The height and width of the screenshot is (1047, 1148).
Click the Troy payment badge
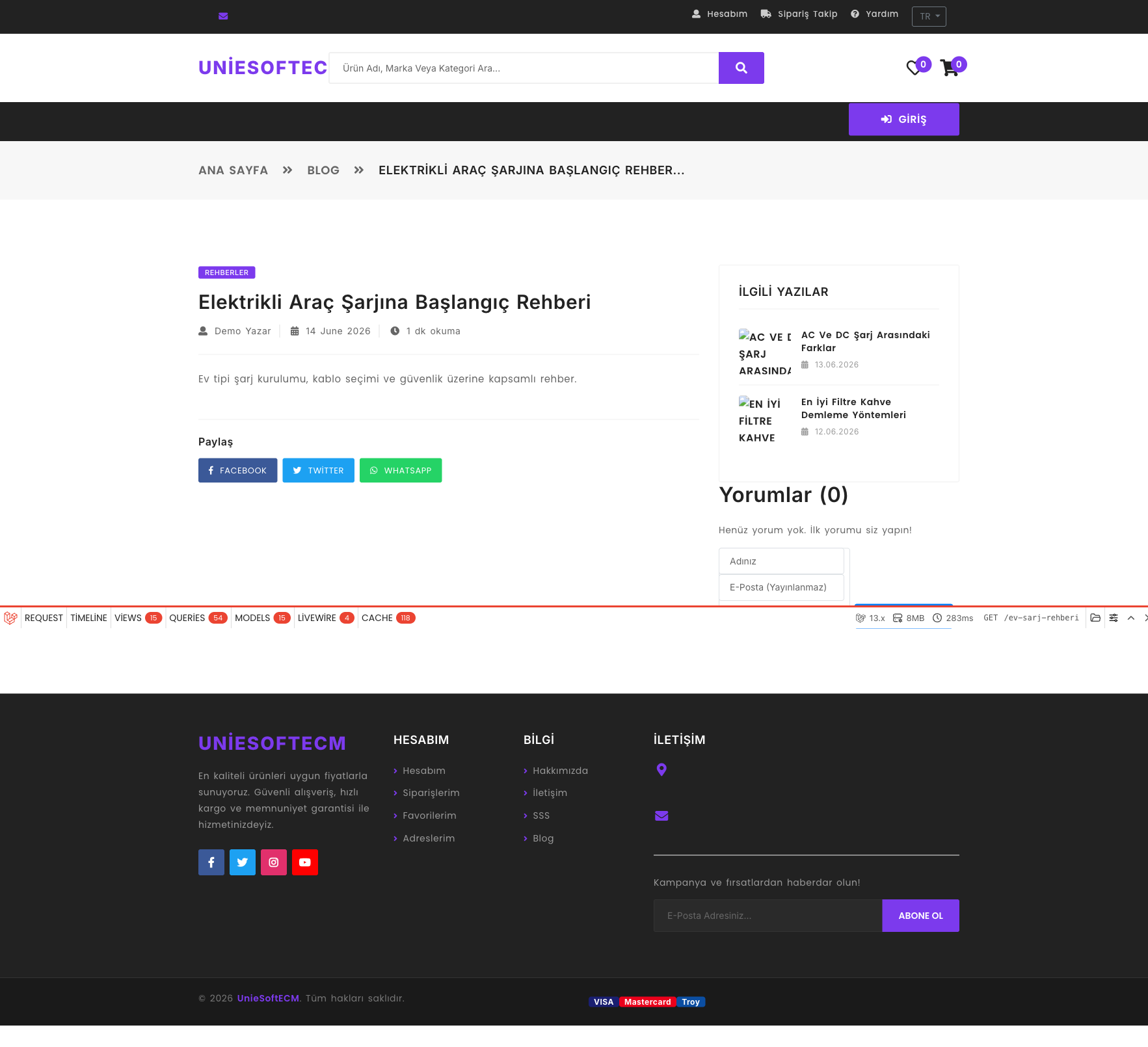tap(691, 1002)
